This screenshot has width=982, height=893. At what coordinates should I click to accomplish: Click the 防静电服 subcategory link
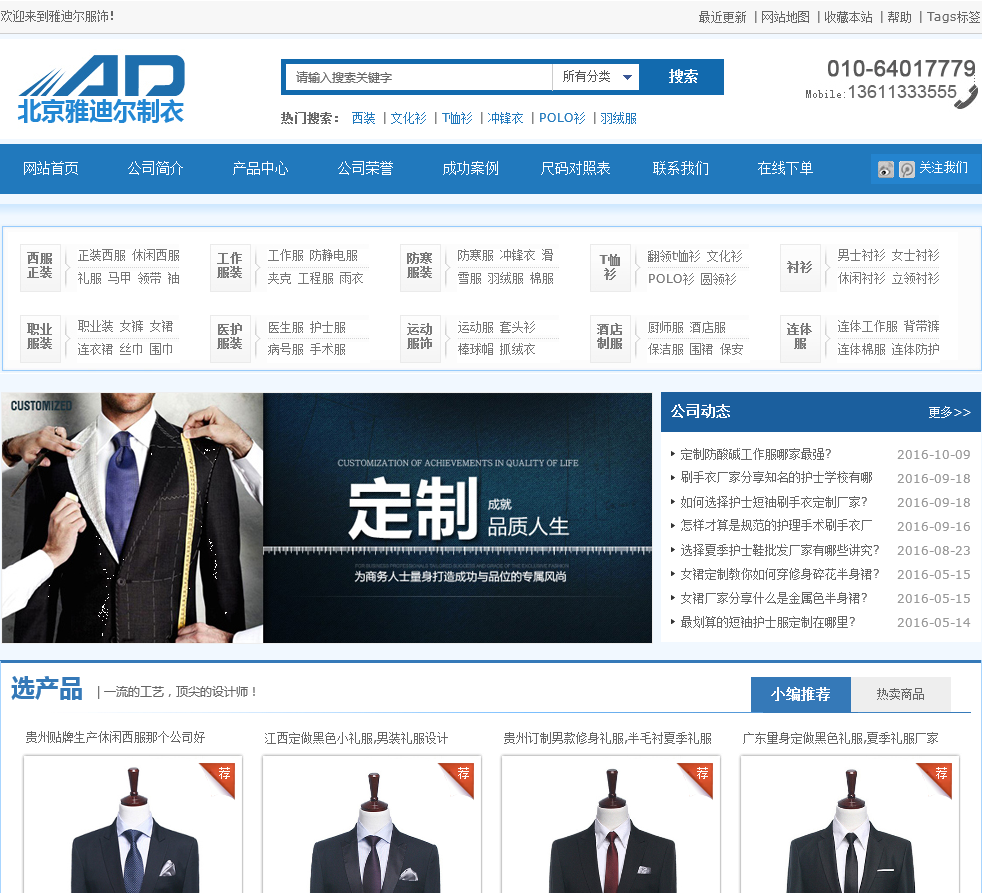pos(334,256)
